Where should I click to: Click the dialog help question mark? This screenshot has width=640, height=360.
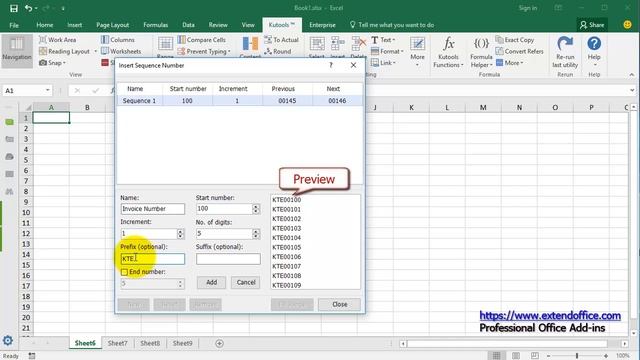click(331, 65)
